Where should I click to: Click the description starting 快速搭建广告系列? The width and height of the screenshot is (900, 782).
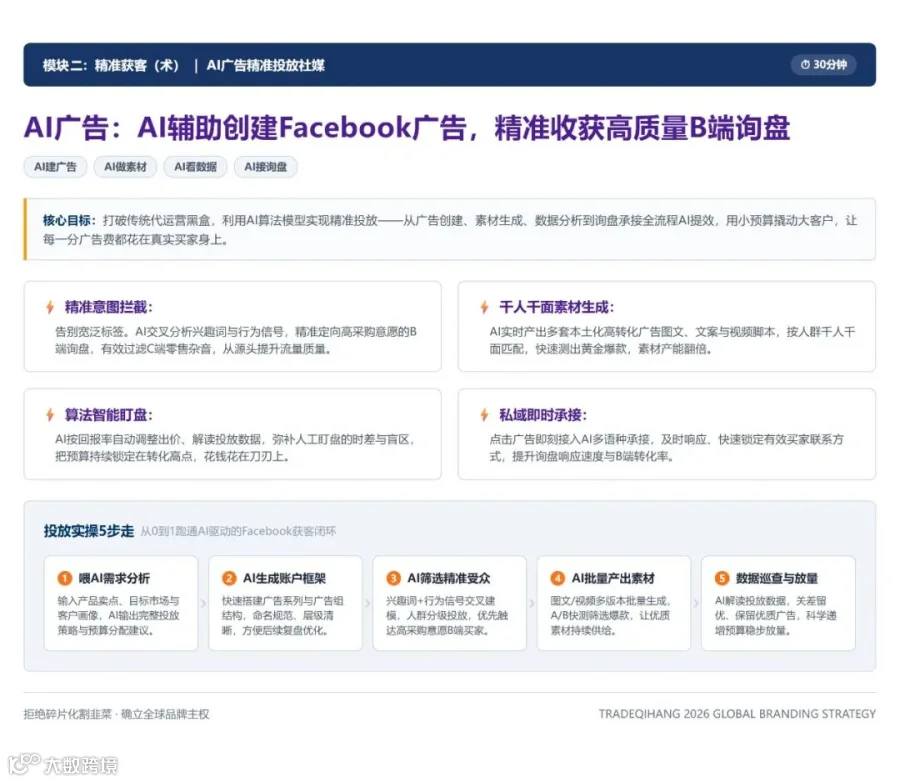pyautogui.click(x=283, y=615)
